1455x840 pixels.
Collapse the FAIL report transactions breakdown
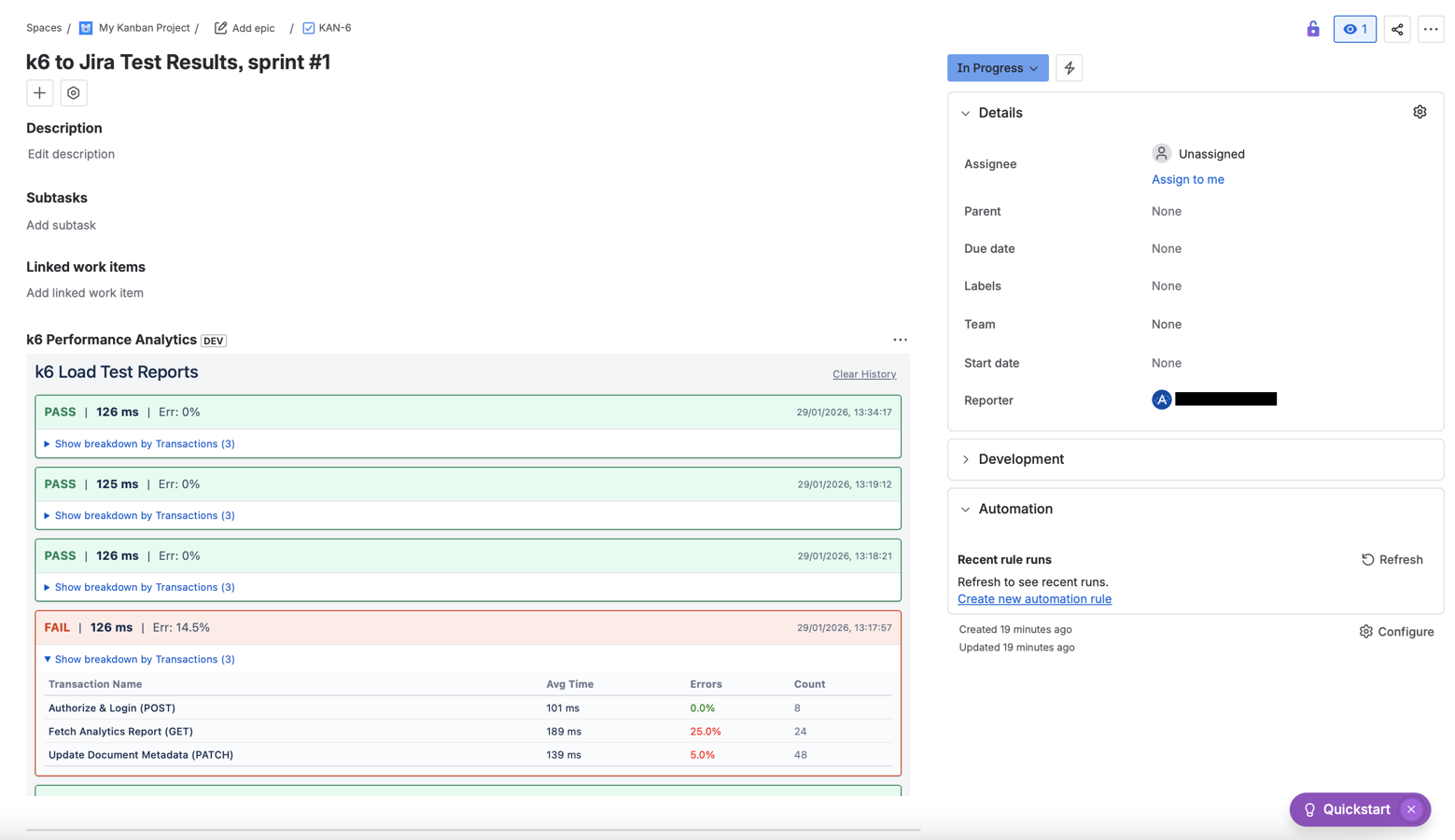click(144, 659)
